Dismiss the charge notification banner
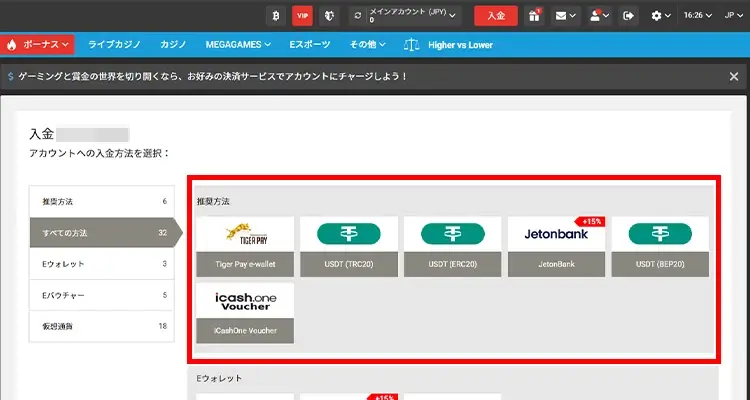The height and width of the screenshot is (400, 750). coord(734,77)
